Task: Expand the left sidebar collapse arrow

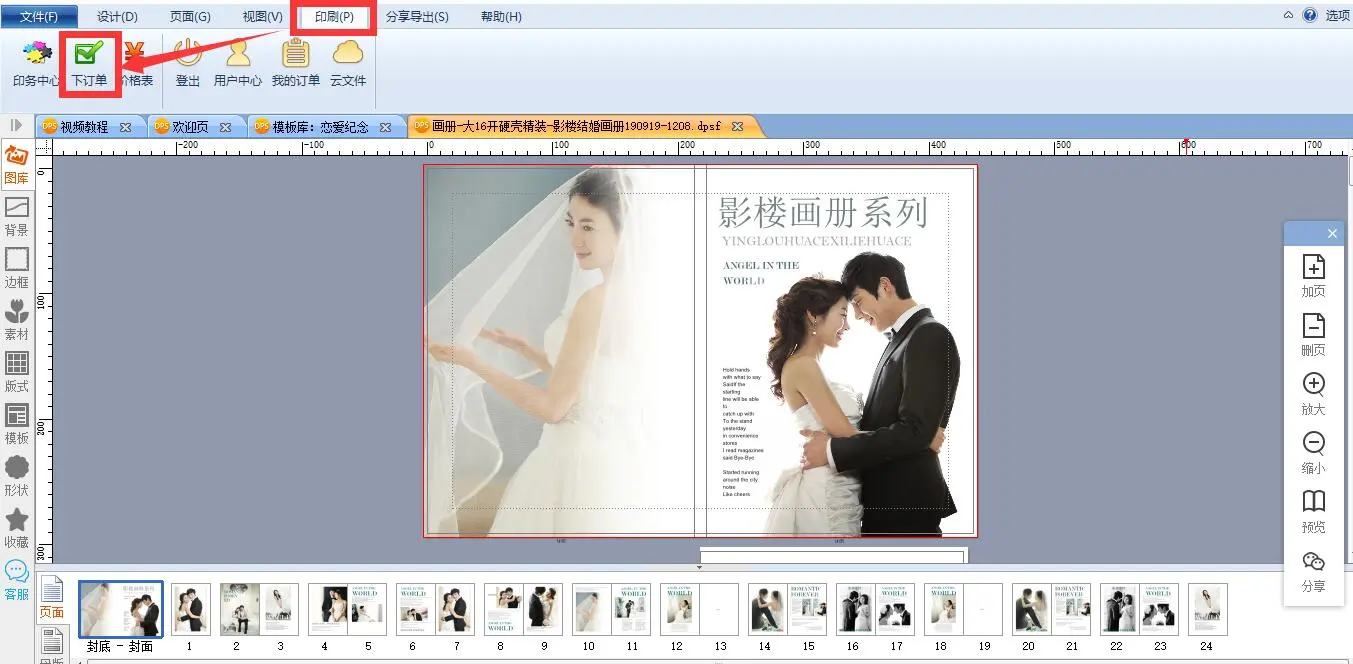Action: coord(17,125)
